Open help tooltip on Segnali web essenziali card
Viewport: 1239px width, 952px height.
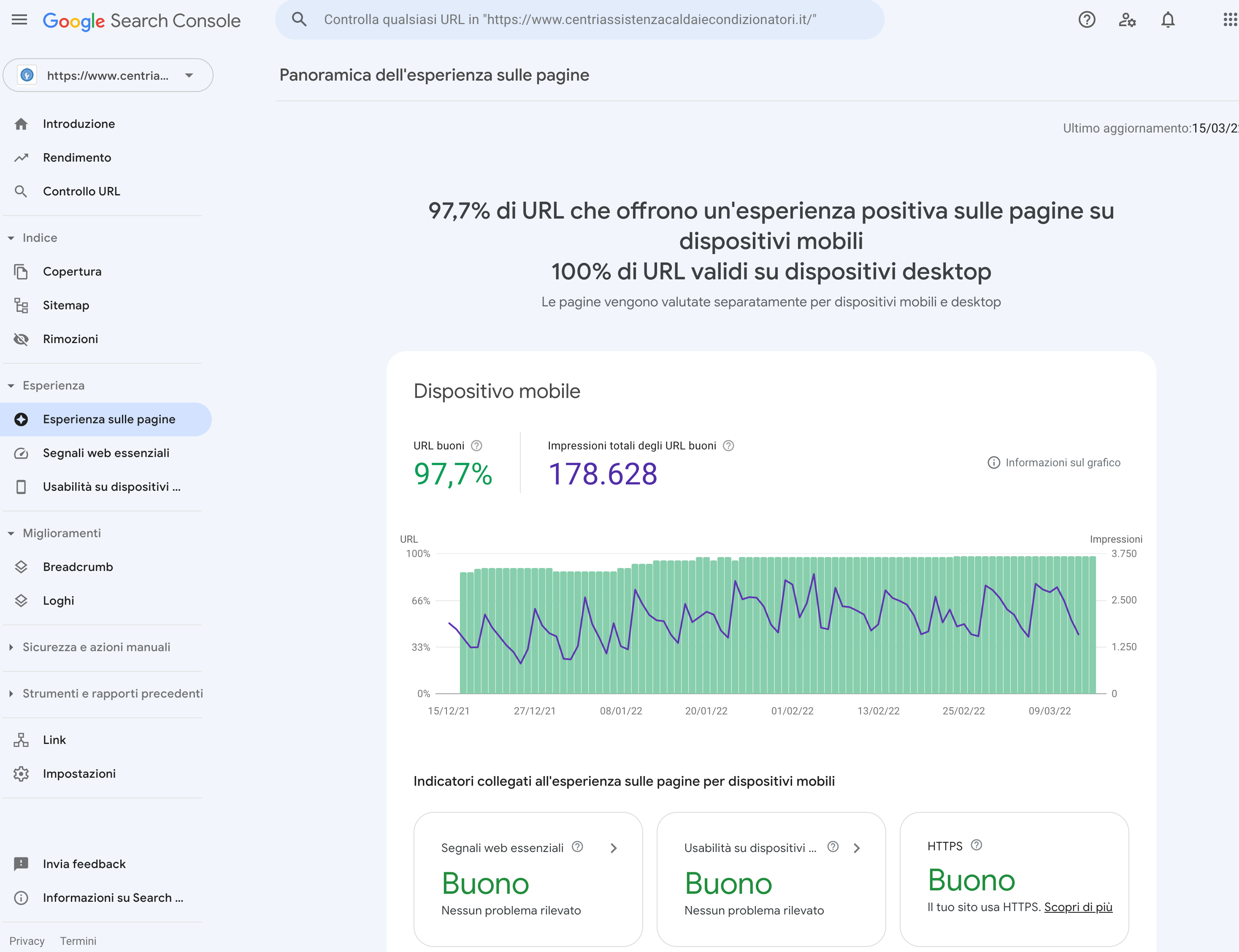coord(577,847)
